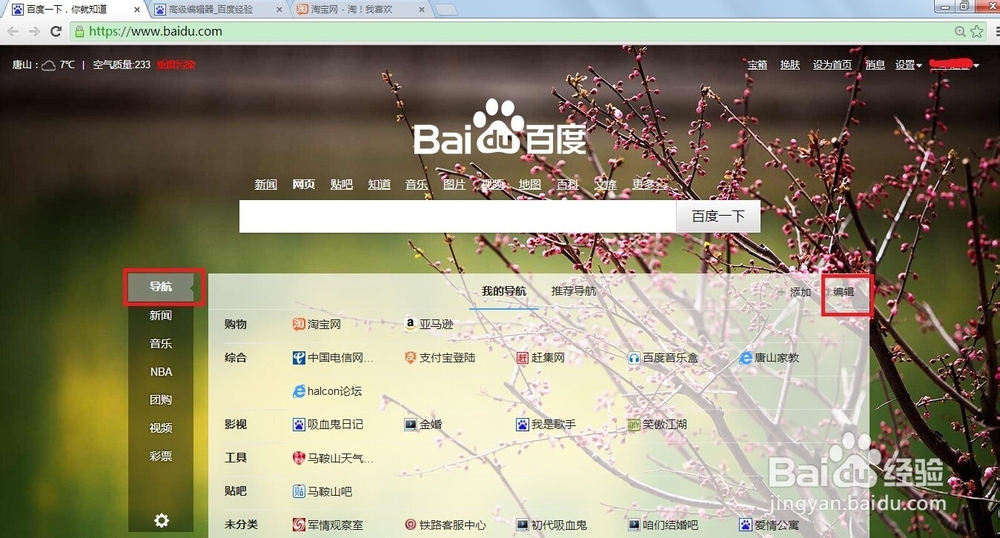Screen dimensions: 1000x538
Task: Click the 设为首页 link
Action: coord(832,64)
